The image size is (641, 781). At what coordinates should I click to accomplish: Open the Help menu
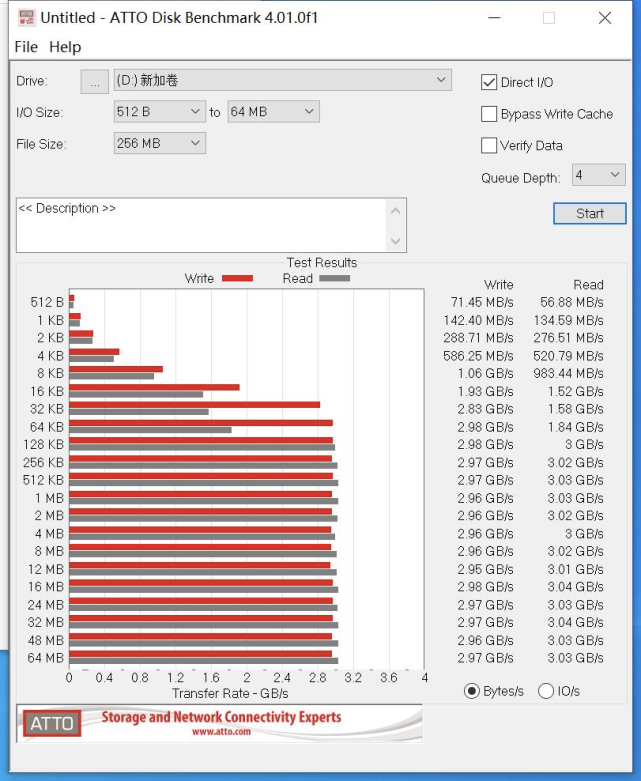[x=65, y=47]
